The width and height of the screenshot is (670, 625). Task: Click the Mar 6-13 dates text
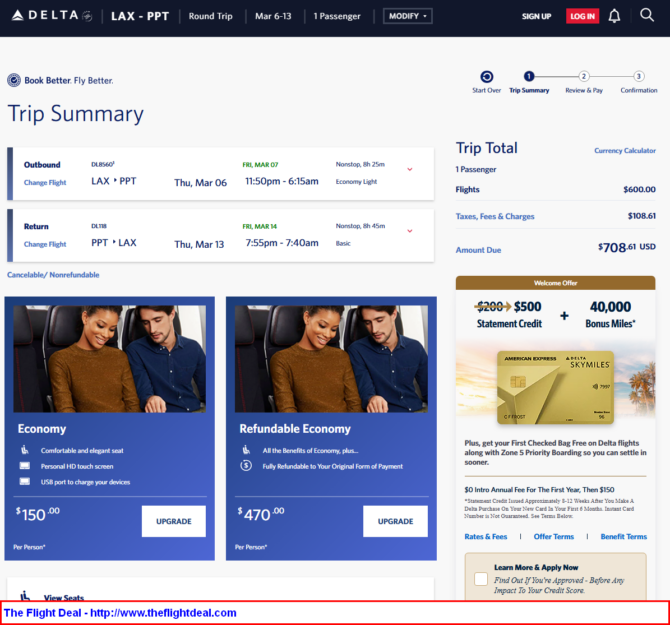273,16
